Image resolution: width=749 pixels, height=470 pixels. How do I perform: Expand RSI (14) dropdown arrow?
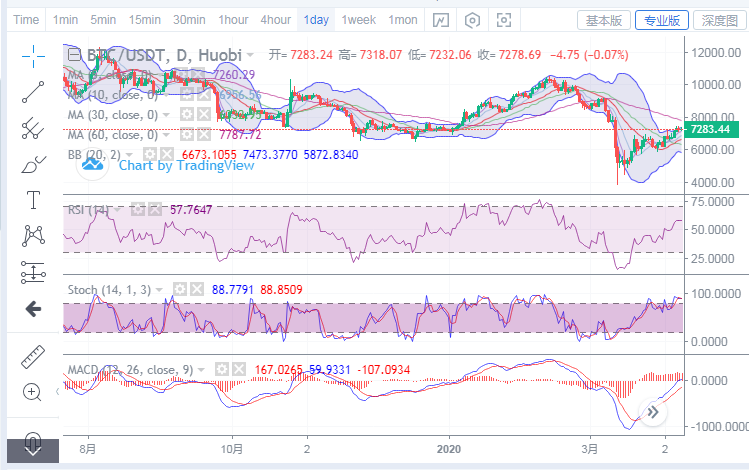click(x=117, y=210)
